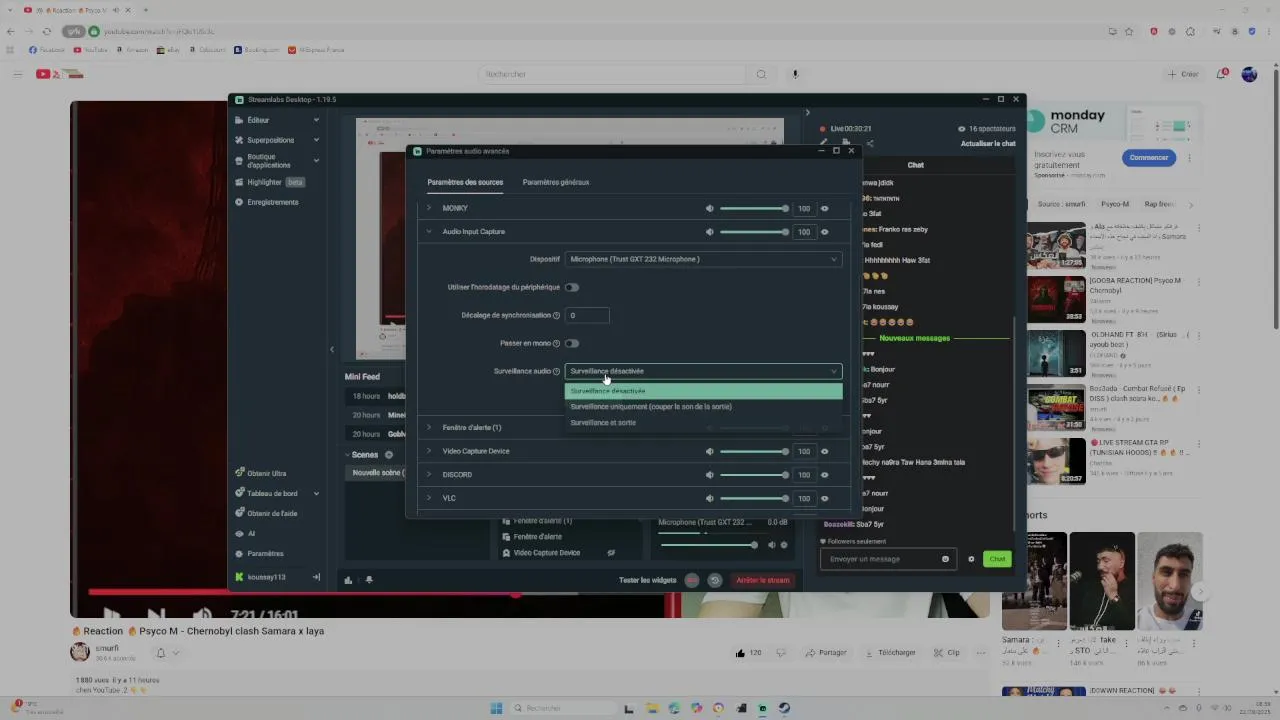Show help for Surveillance audio
1280x720 pixels.
[x=557, y=371]
